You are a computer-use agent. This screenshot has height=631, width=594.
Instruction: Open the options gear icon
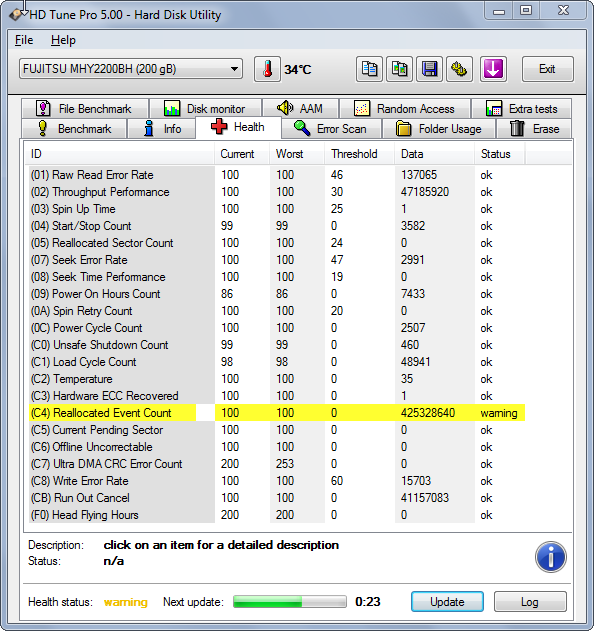[x=459, y=69]
